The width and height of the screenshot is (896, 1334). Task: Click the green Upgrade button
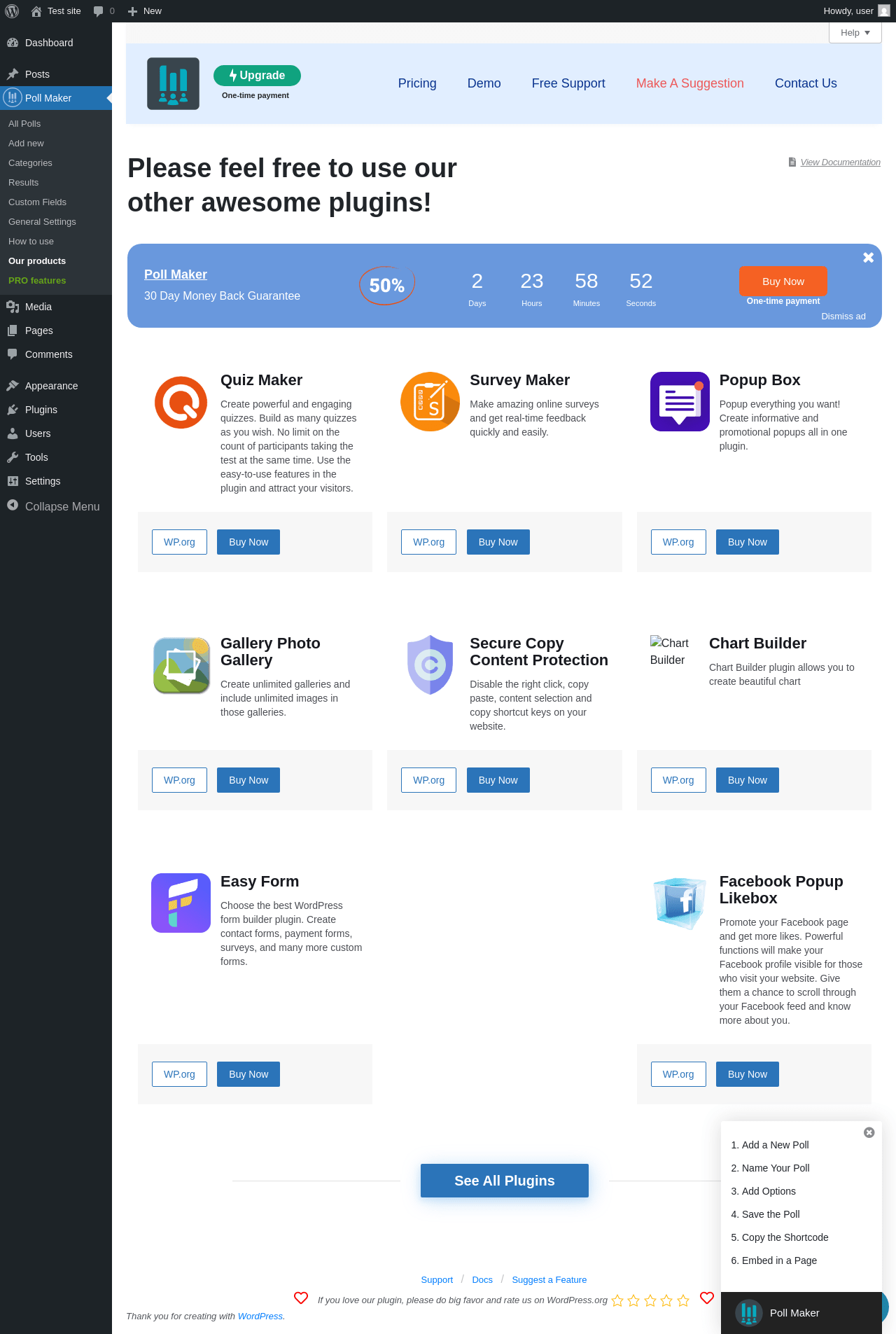point(257,76)
